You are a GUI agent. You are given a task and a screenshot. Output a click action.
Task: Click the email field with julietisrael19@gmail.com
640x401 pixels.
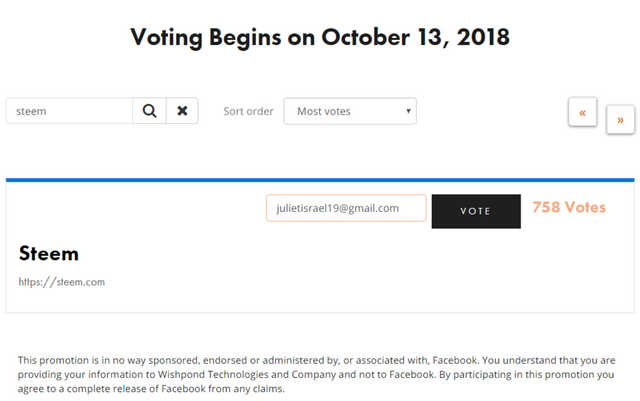[x=346, y=208]
